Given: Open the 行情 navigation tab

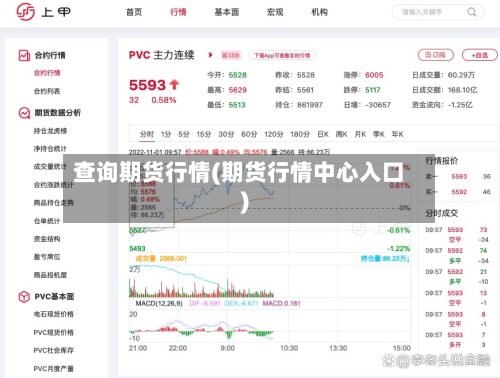Looking at the screenshot, I should pyautogui.click(x=178, y=12).
